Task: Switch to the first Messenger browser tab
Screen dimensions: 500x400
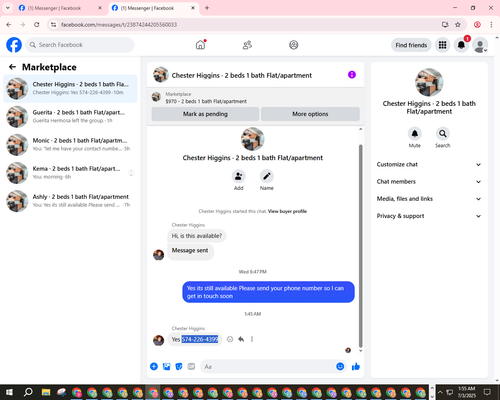Action: coord(60,8)
